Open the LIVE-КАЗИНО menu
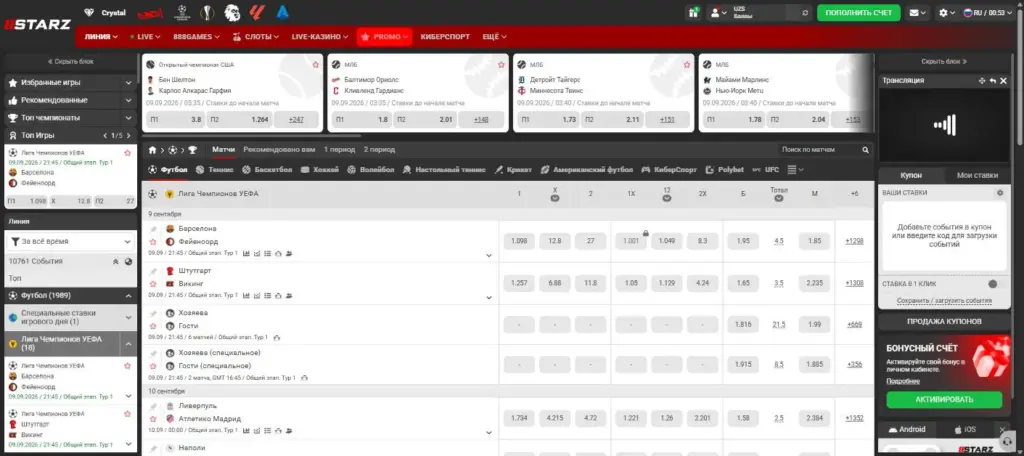1024x456 pixels. pos(319,37)
